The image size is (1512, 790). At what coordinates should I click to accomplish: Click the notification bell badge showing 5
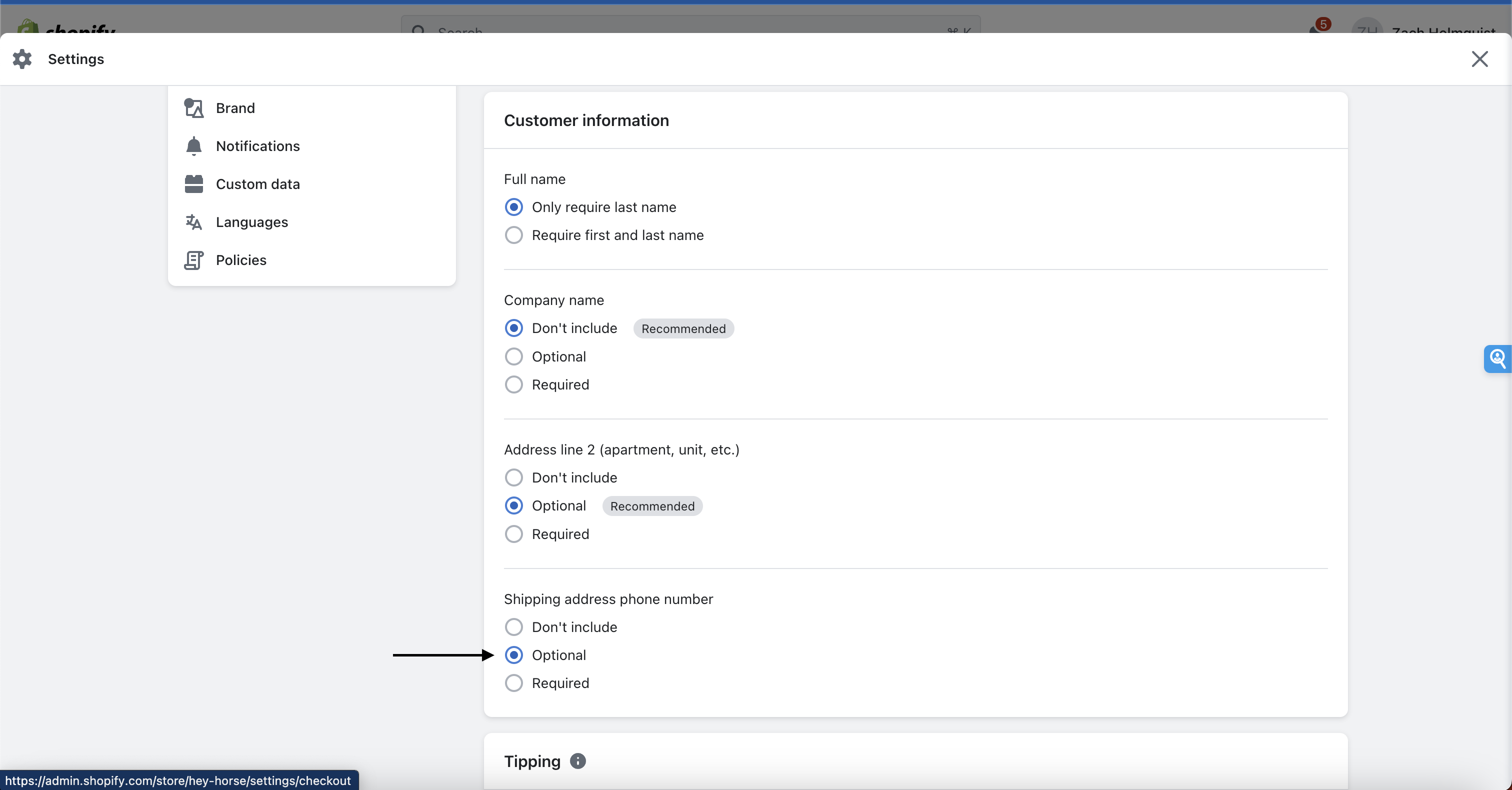(1322, 24)
